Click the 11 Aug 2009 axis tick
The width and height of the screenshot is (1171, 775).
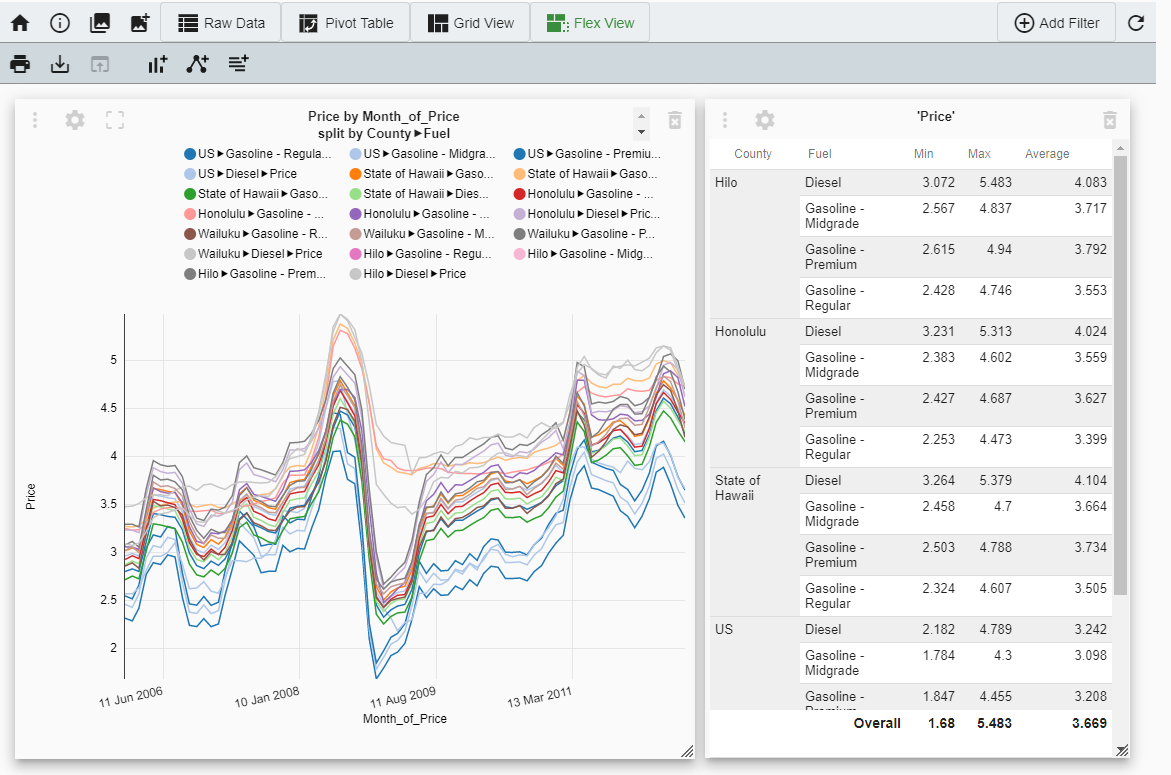coord(403,697)
